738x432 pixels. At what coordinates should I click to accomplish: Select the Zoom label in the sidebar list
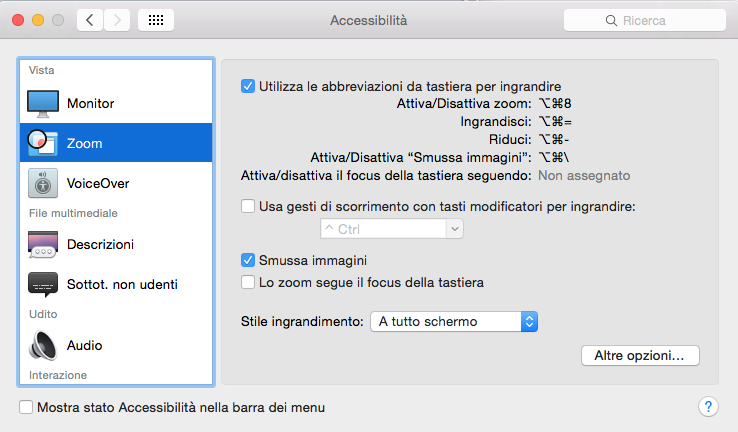85,144
